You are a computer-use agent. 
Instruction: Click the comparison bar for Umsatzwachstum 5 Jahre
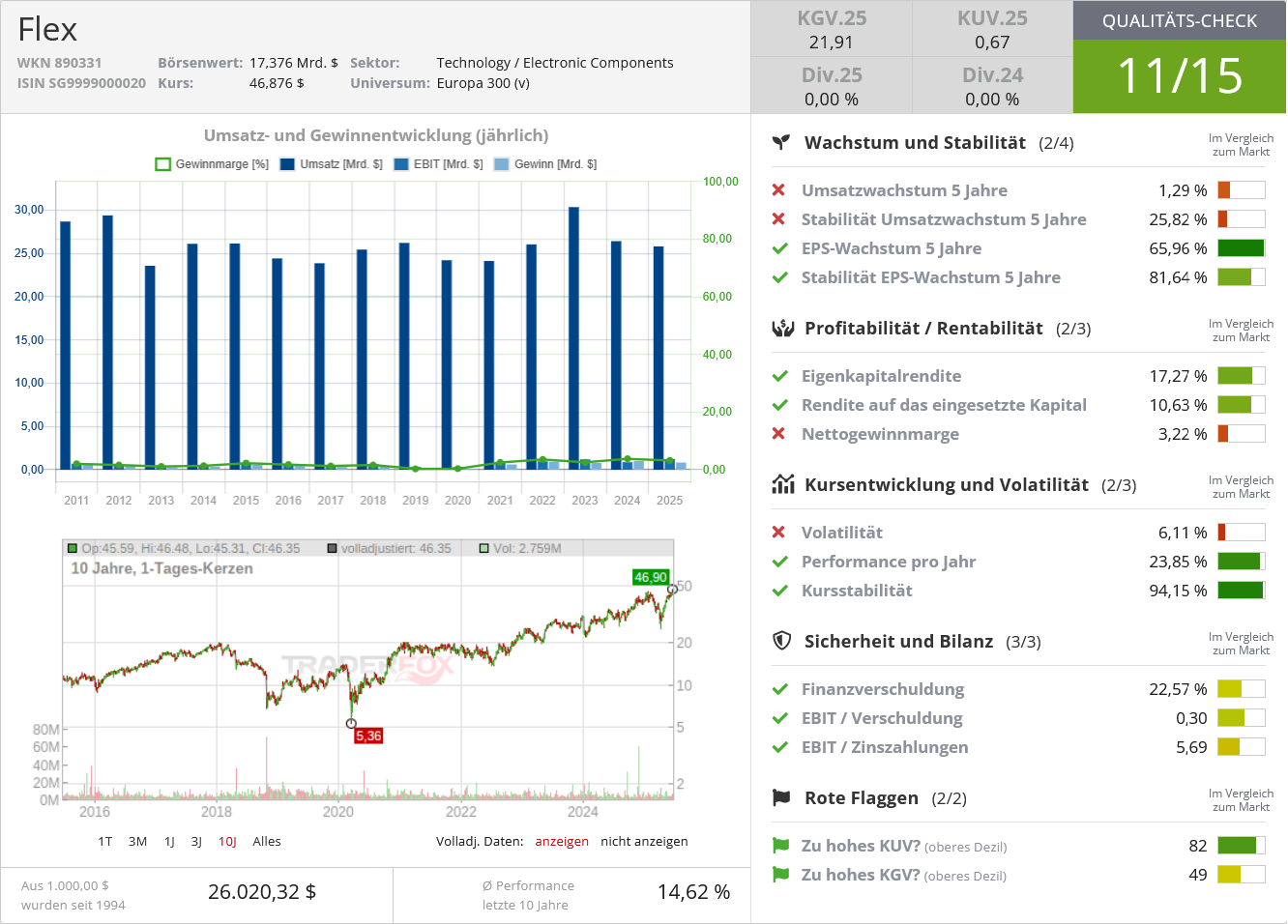coord(1242,190)
